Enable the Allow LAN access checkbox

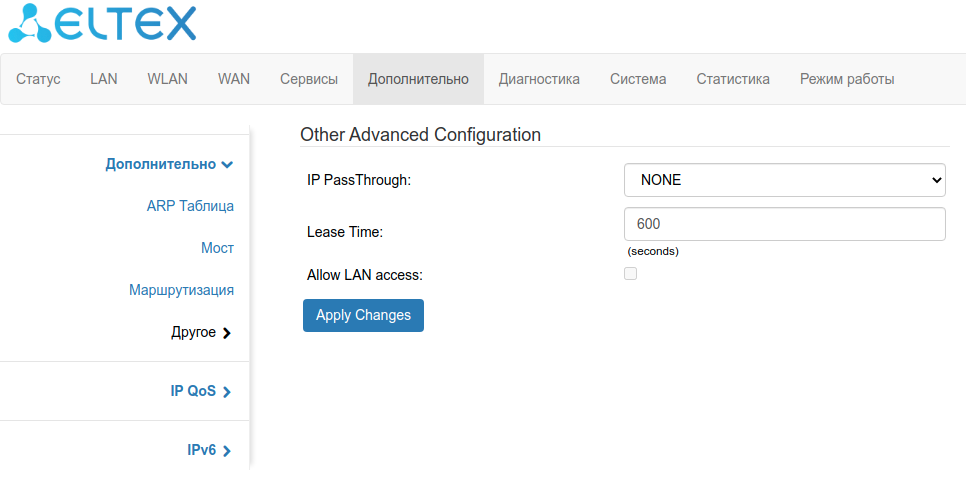tap(630, 274)
